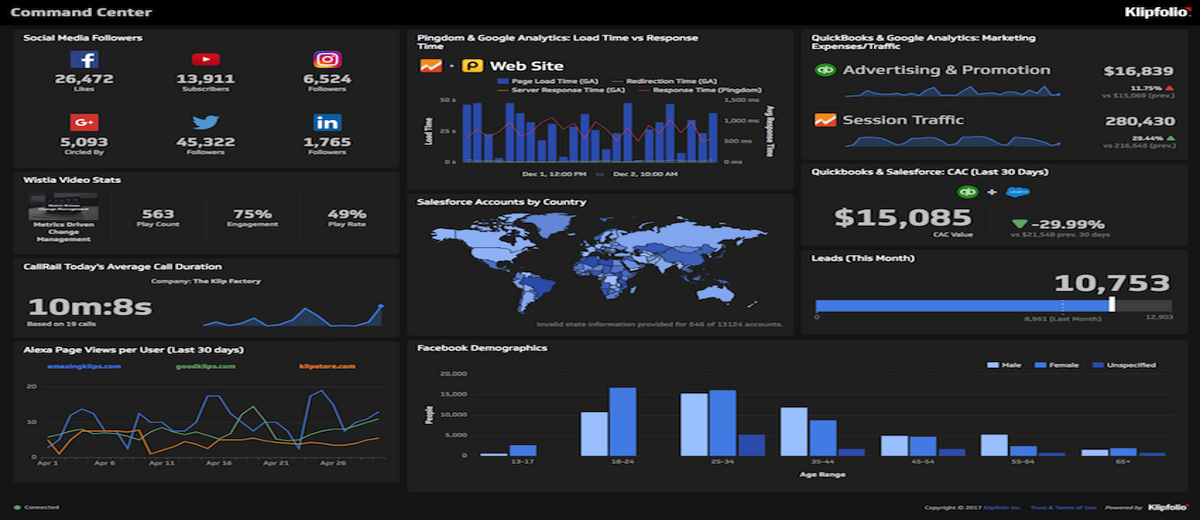This screenshot has height=520, width=1200.
Task: Click the Salesforce cloud icon in CAC panel
Action: (1018, 192)
